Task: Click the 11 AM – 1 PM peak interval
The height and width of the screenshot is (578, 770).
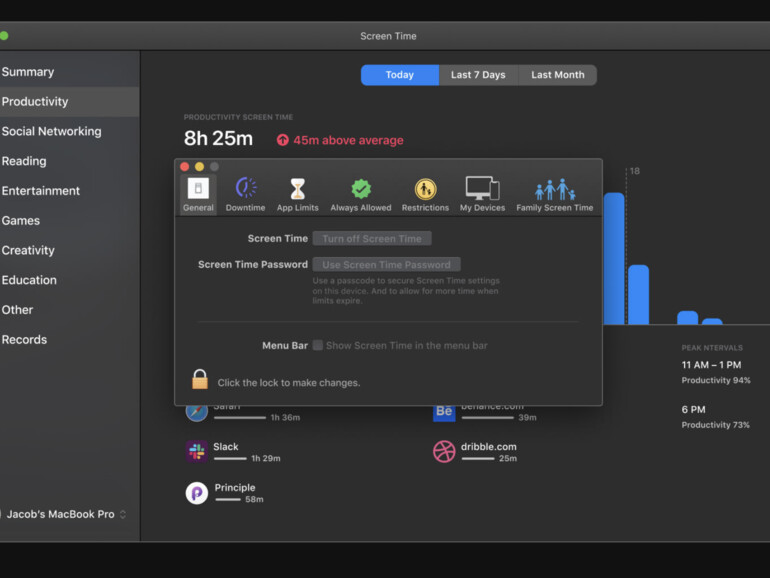Action: [711, 365]
